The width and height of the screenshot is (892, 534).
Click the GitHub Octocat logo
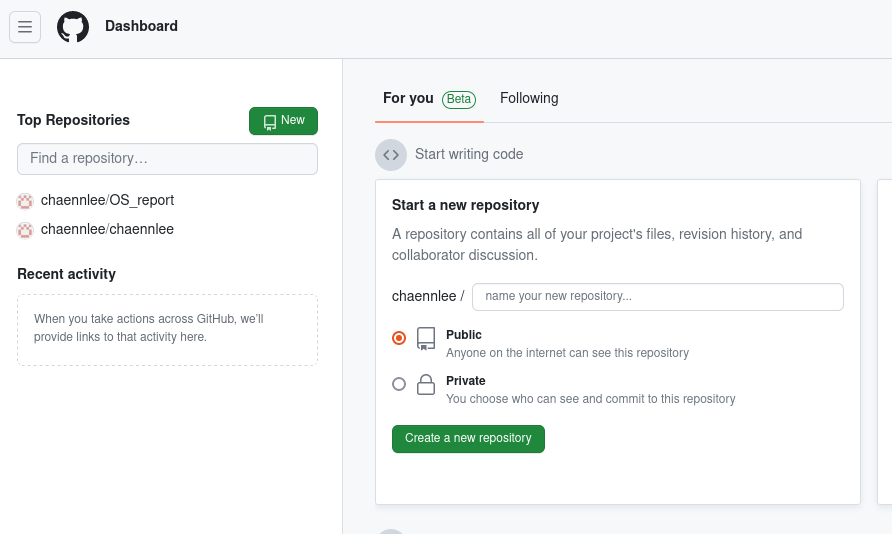point(73,27)
